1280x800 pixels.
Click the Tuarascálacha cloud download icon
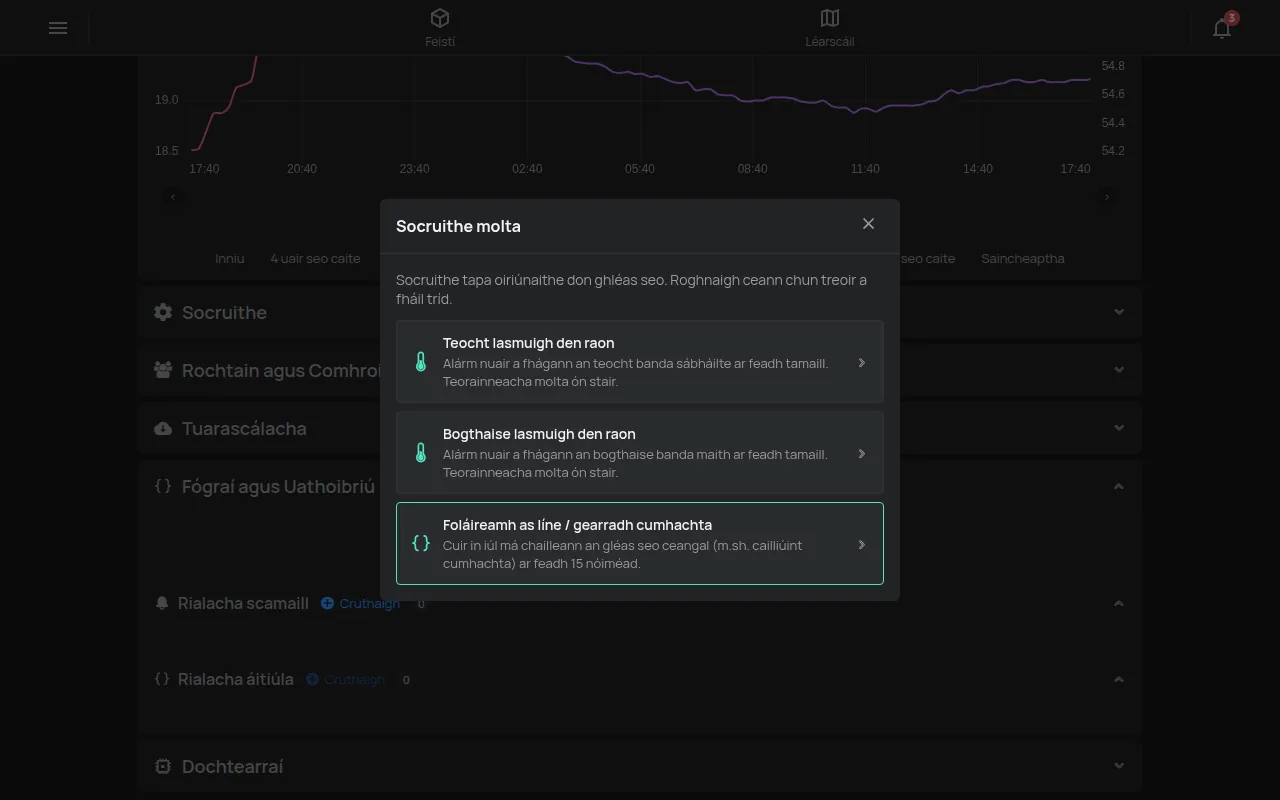tap(163, 428)
